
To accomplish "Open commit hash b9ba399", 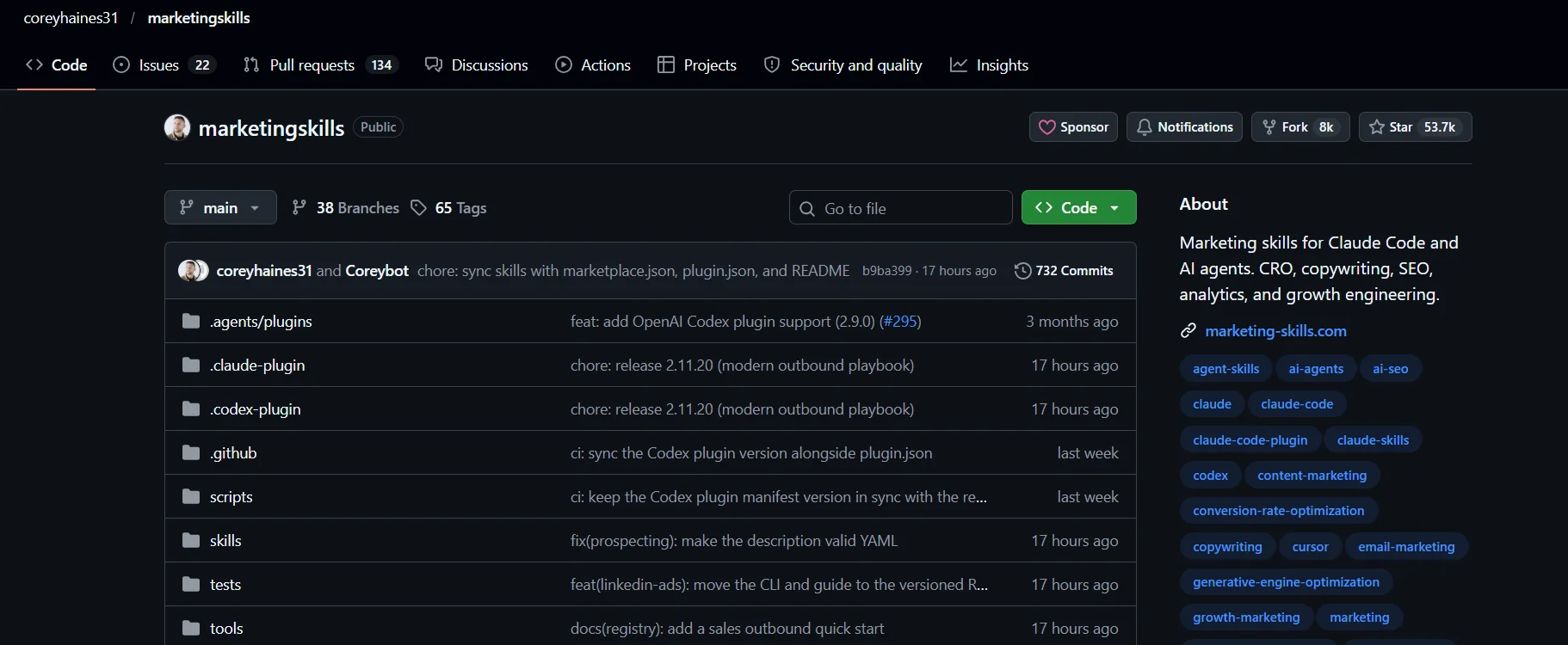I will click(x=886, y=271).
